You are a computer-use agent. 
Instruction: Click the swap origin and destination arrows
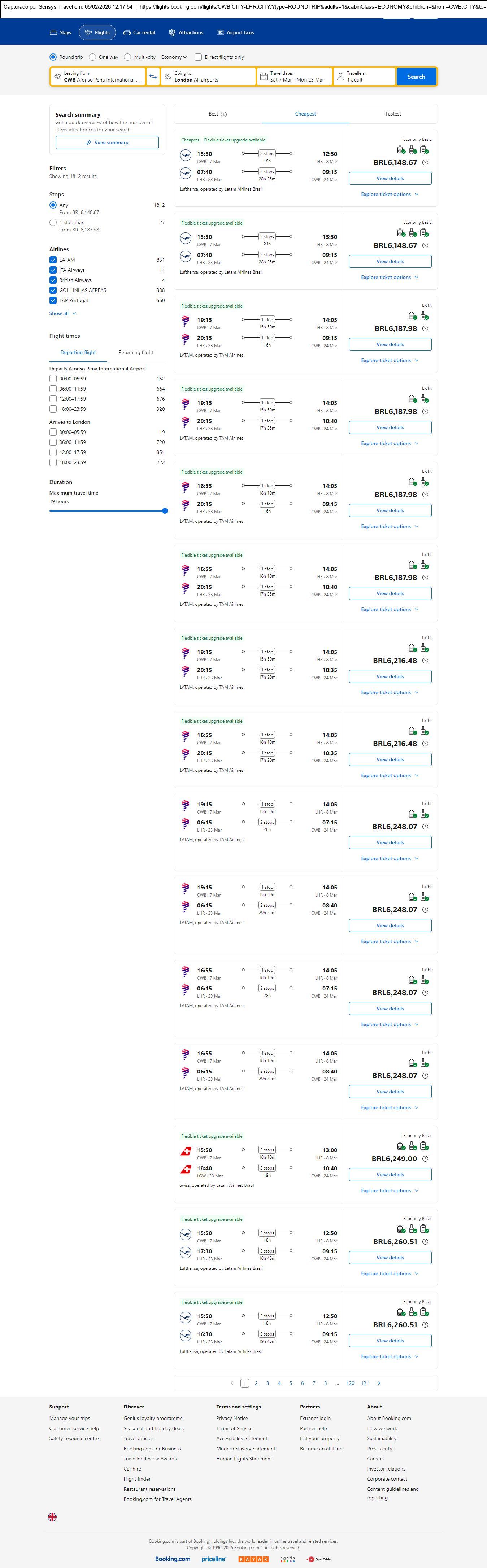(153, 77)
